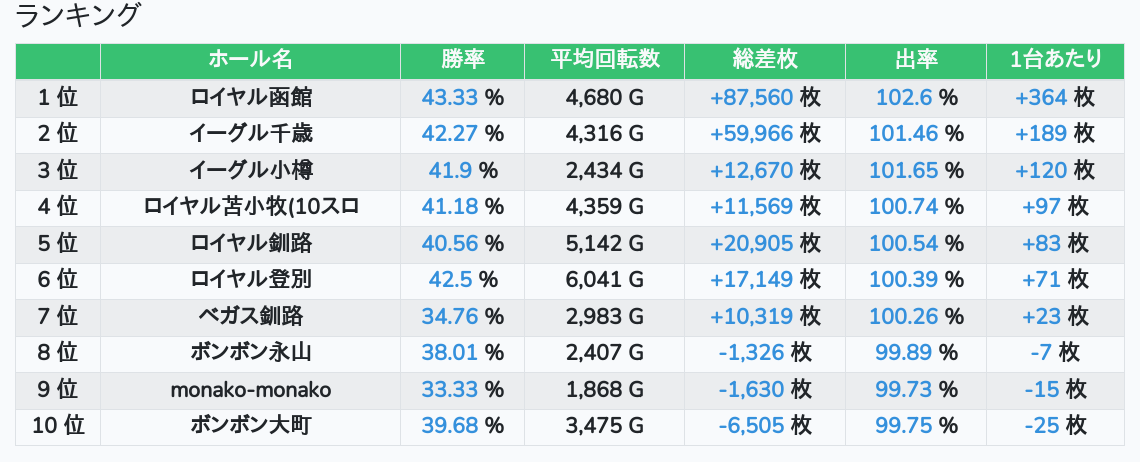The height and width of the screenshot is (462, 1140).
Task: Click the 出率 column header
Action: (x=915, y=60)
